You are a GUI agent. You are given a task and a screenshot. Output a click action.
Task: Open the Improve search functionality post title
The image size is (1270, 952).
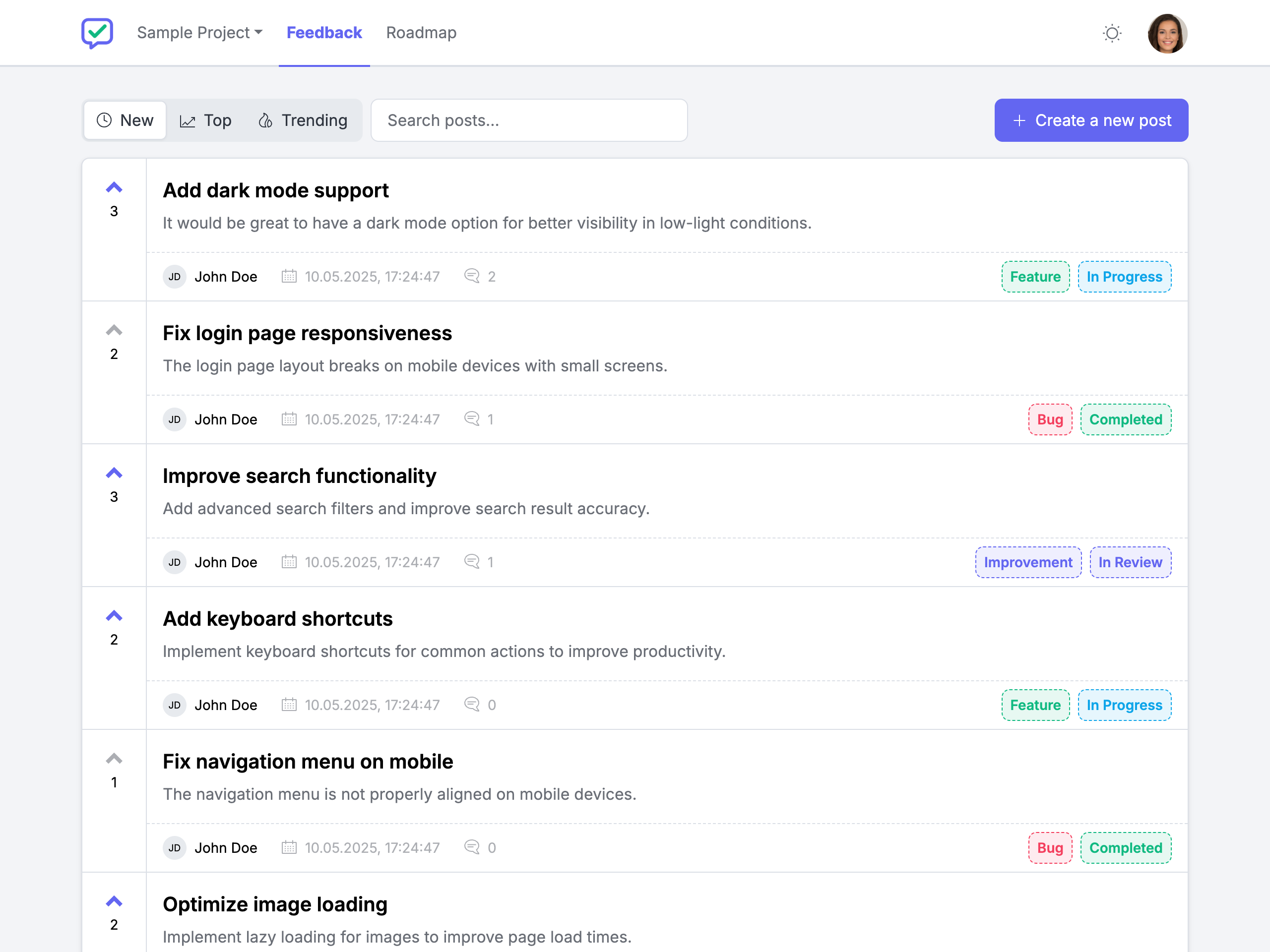click(x=299, y=476)
